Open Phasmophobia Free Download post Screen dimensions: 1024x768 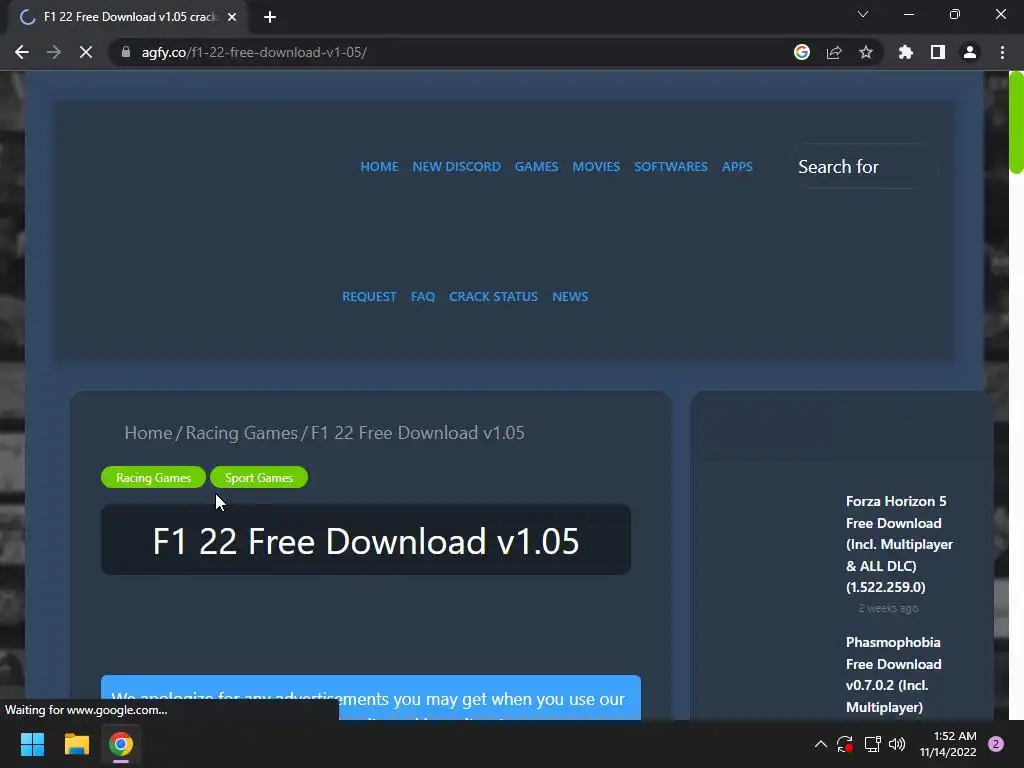coord(893,675)
